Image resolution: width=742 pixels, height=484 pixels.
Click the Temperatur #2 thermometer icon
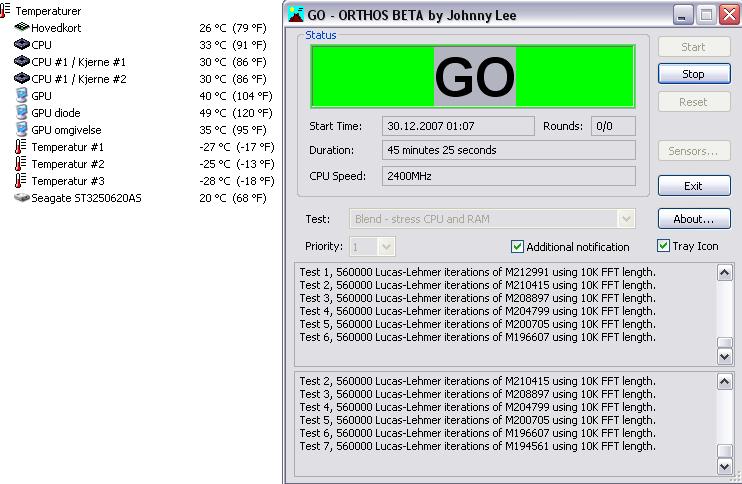click(20, 164)
